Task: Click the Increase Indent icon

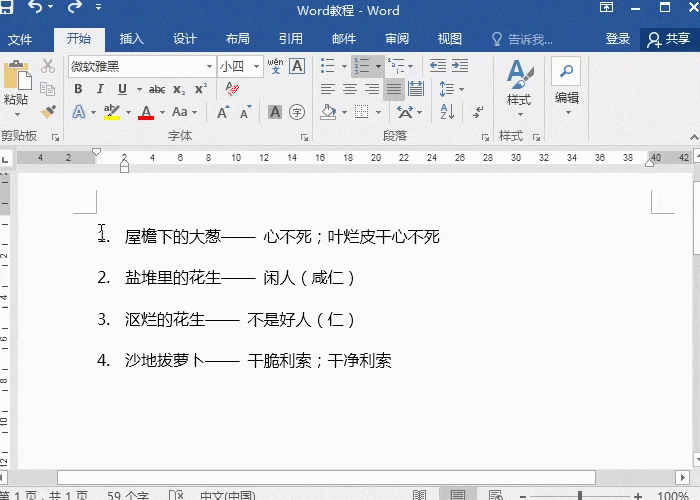Action: click(x=460, y=66)
